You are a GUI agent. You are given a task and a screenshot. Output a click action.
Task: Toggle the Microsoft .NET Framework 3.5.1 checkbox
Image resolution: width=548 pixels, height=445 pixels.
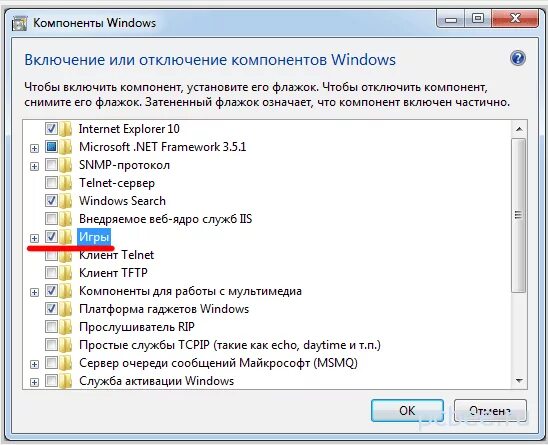tap(51, 146)
